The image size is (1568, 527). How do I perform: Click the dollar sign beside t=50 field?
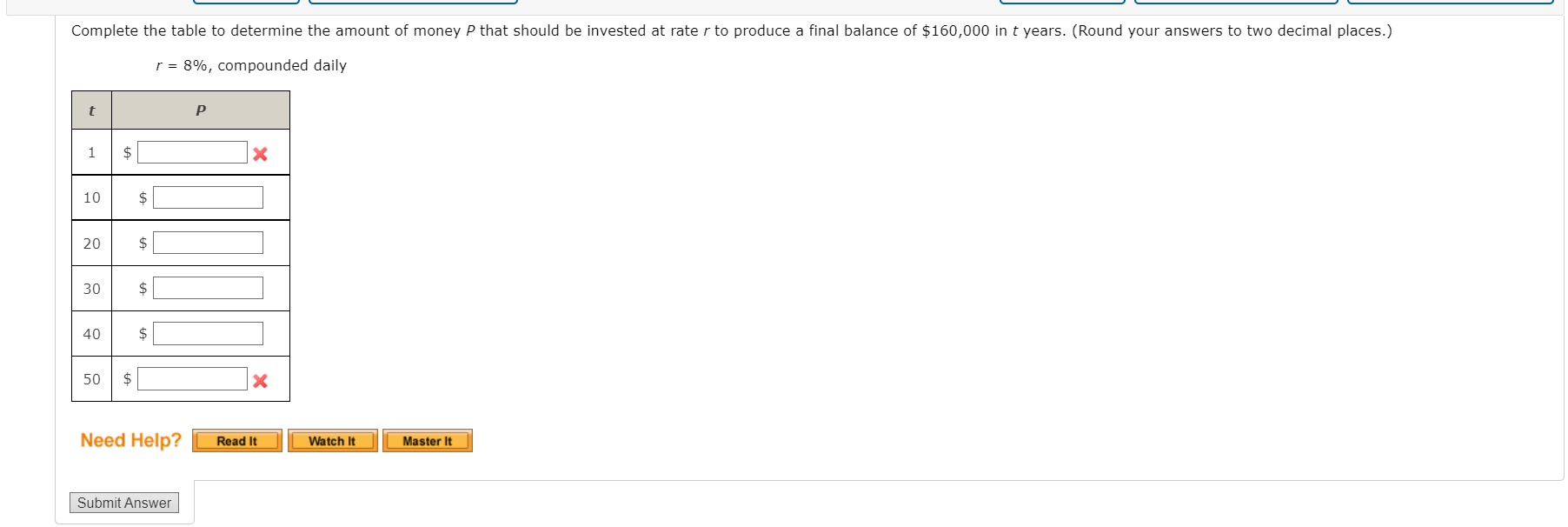pyautogui.click(x=127, y=379)
